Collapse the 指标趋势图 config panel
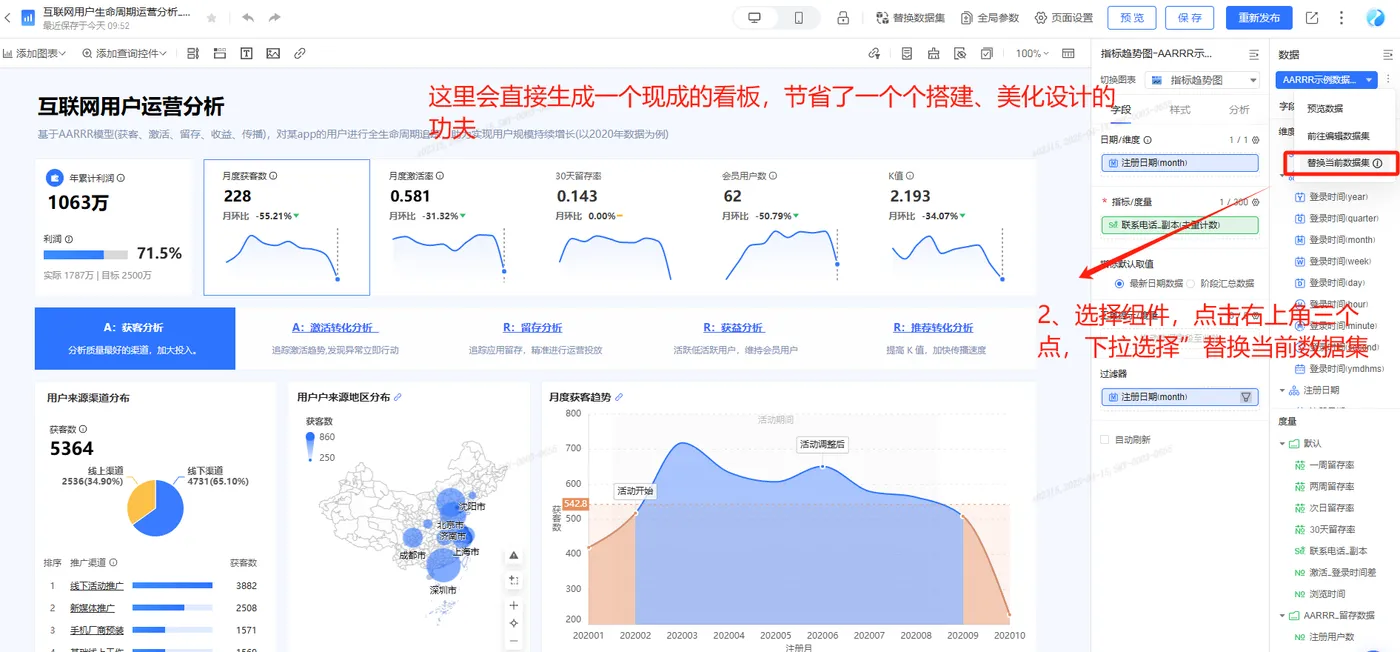Viewport: 1400px width, 652px height. tap(1254, 54)
